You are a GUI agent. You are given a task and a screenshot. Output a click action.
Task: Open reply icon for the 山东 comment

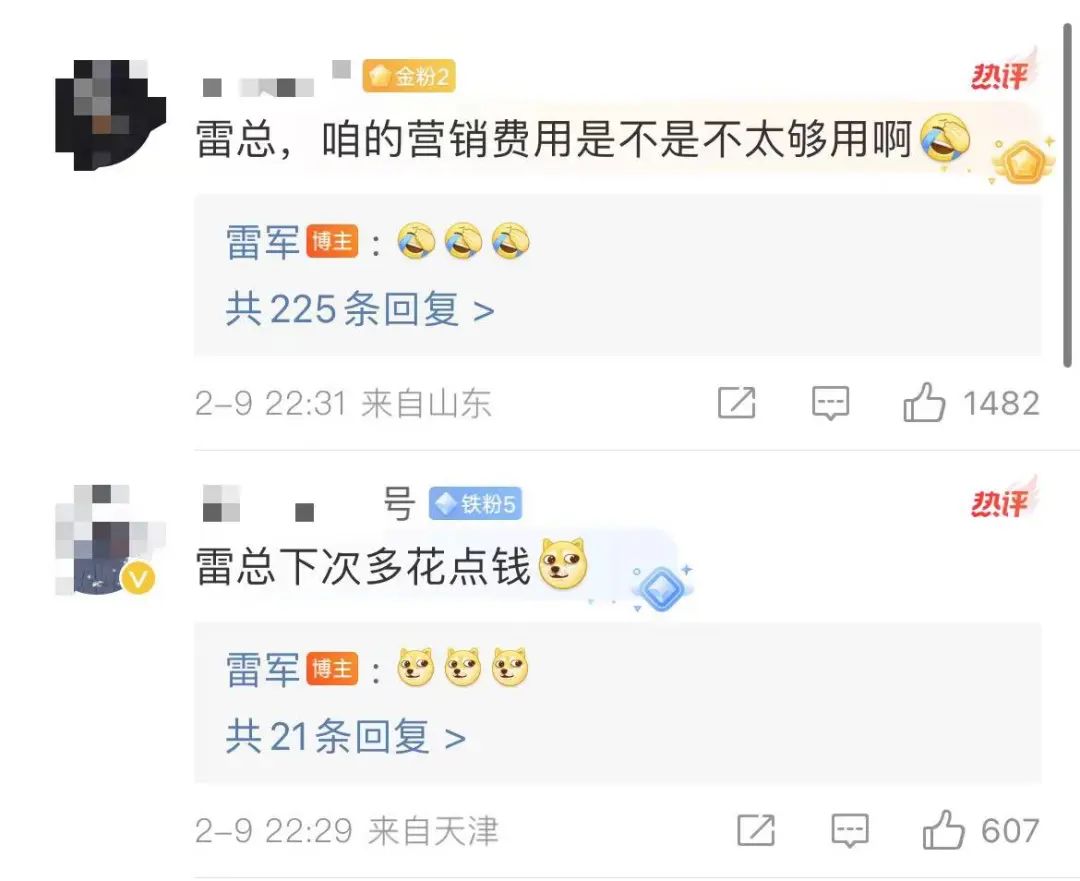tap(831, 403)
